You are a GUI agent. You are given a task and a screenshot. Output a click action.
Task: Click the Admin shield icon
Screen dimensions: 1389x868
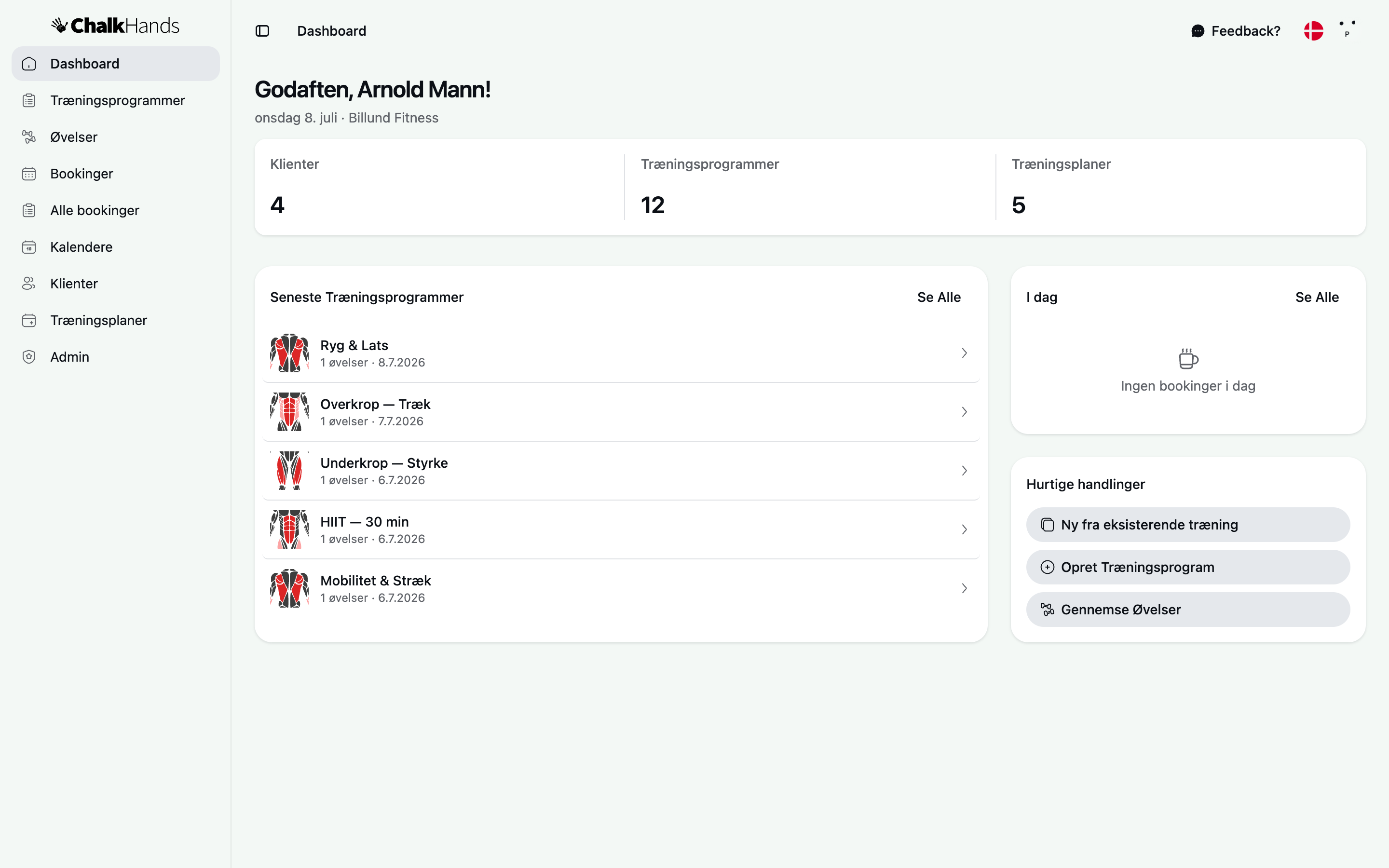point(29,357)
